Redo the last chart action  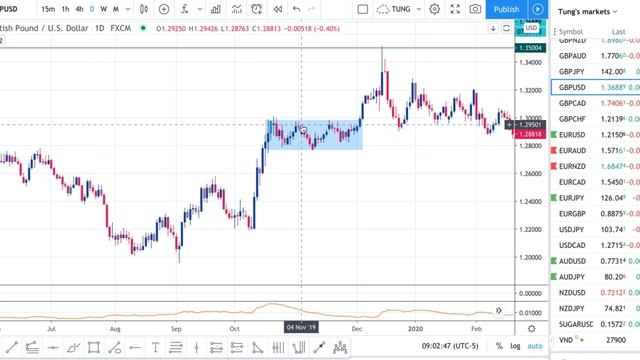[x=311, y=9]
